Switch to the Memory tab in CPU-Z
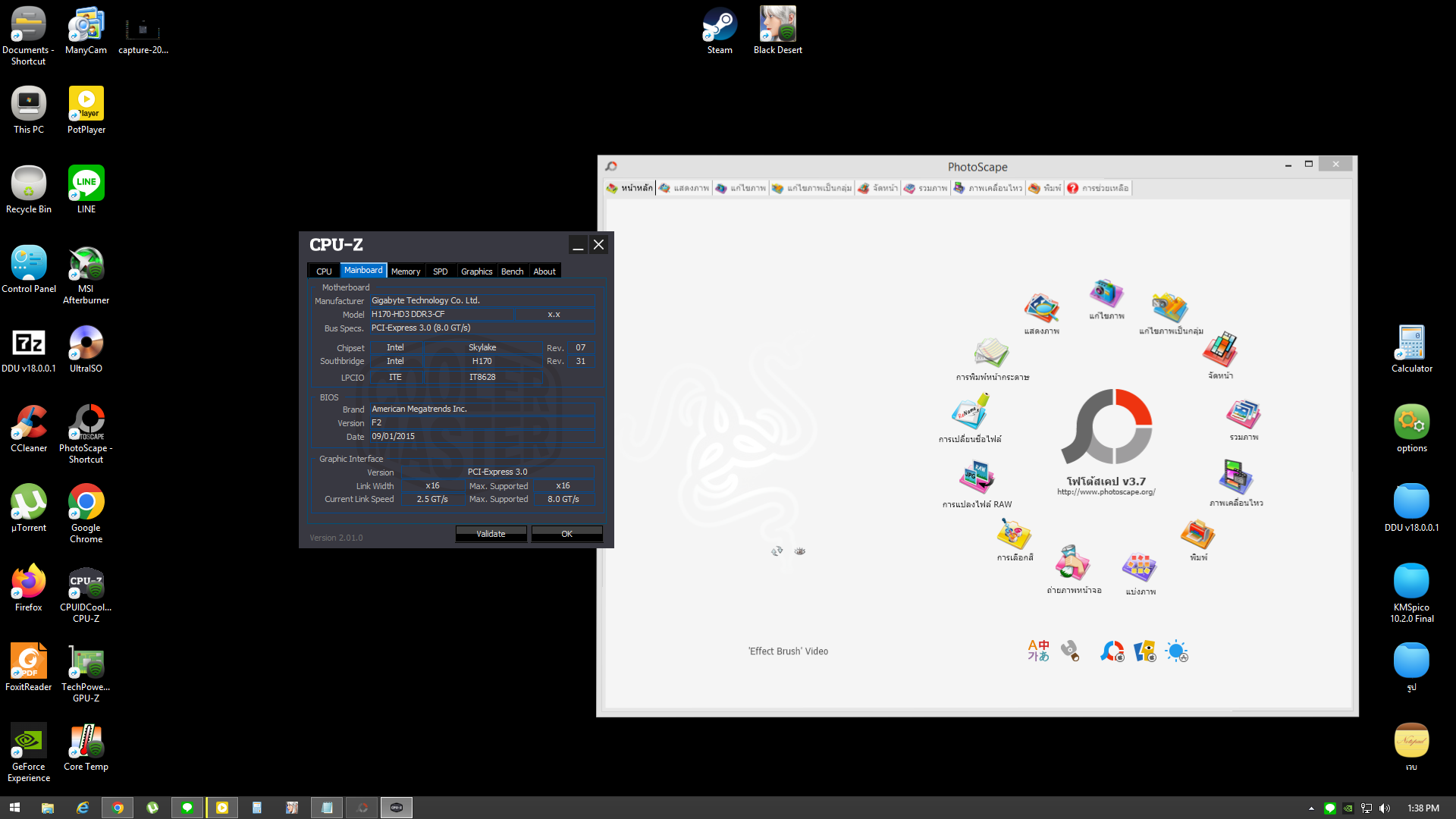 click(406, 271)
